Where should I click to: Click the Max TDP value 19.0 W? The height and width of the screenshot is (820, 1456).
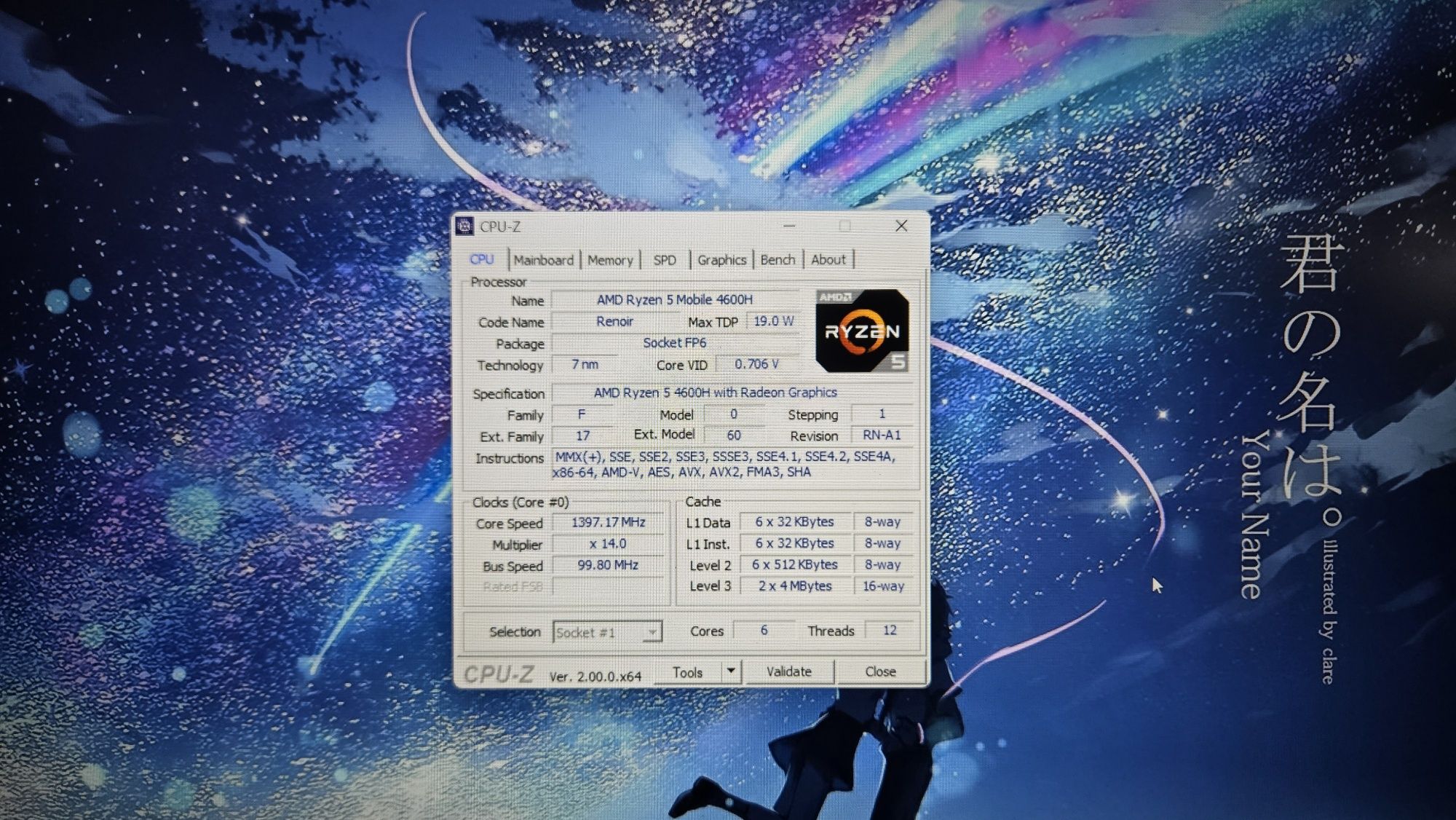click(x=773, y=321)
